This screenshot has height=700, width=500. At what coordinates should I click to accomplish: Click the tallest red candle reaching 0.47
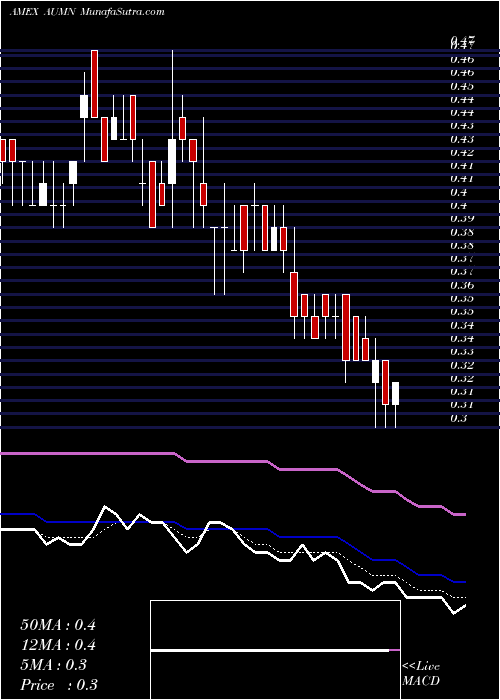click(x=94, y=84)
